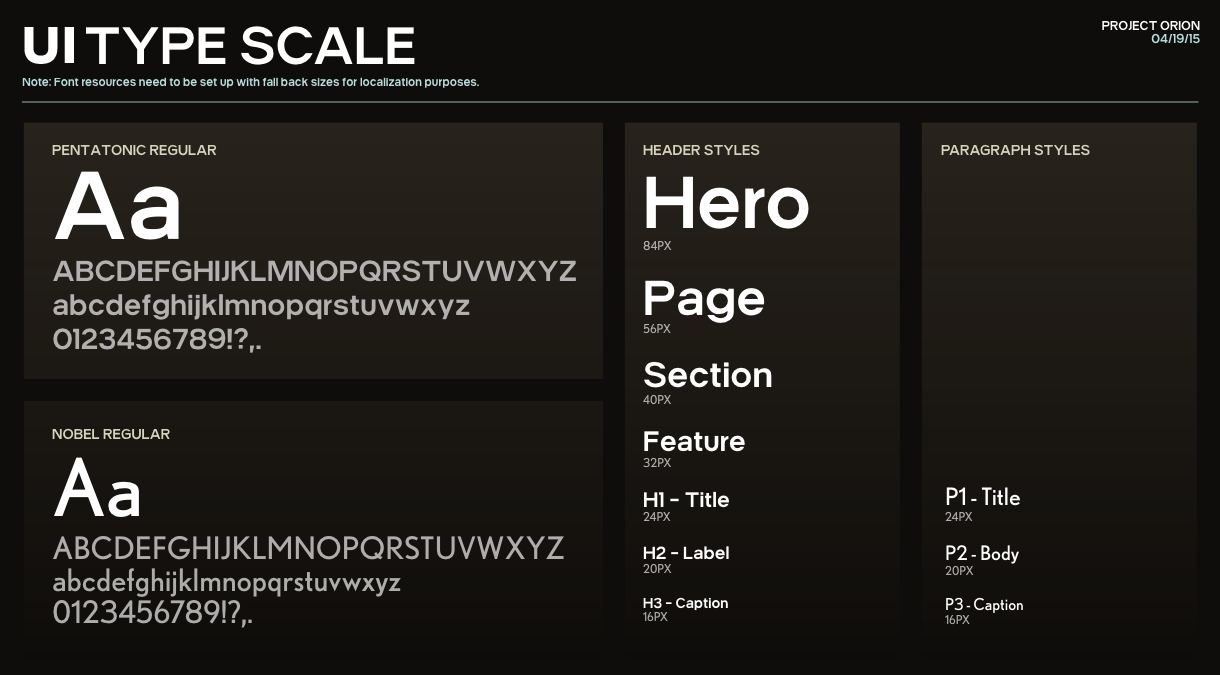The height and width of the screenshot is (675, 1220).
Task: Click the Pentatonic uppercase alphabet line
Action: coord(314,272)
